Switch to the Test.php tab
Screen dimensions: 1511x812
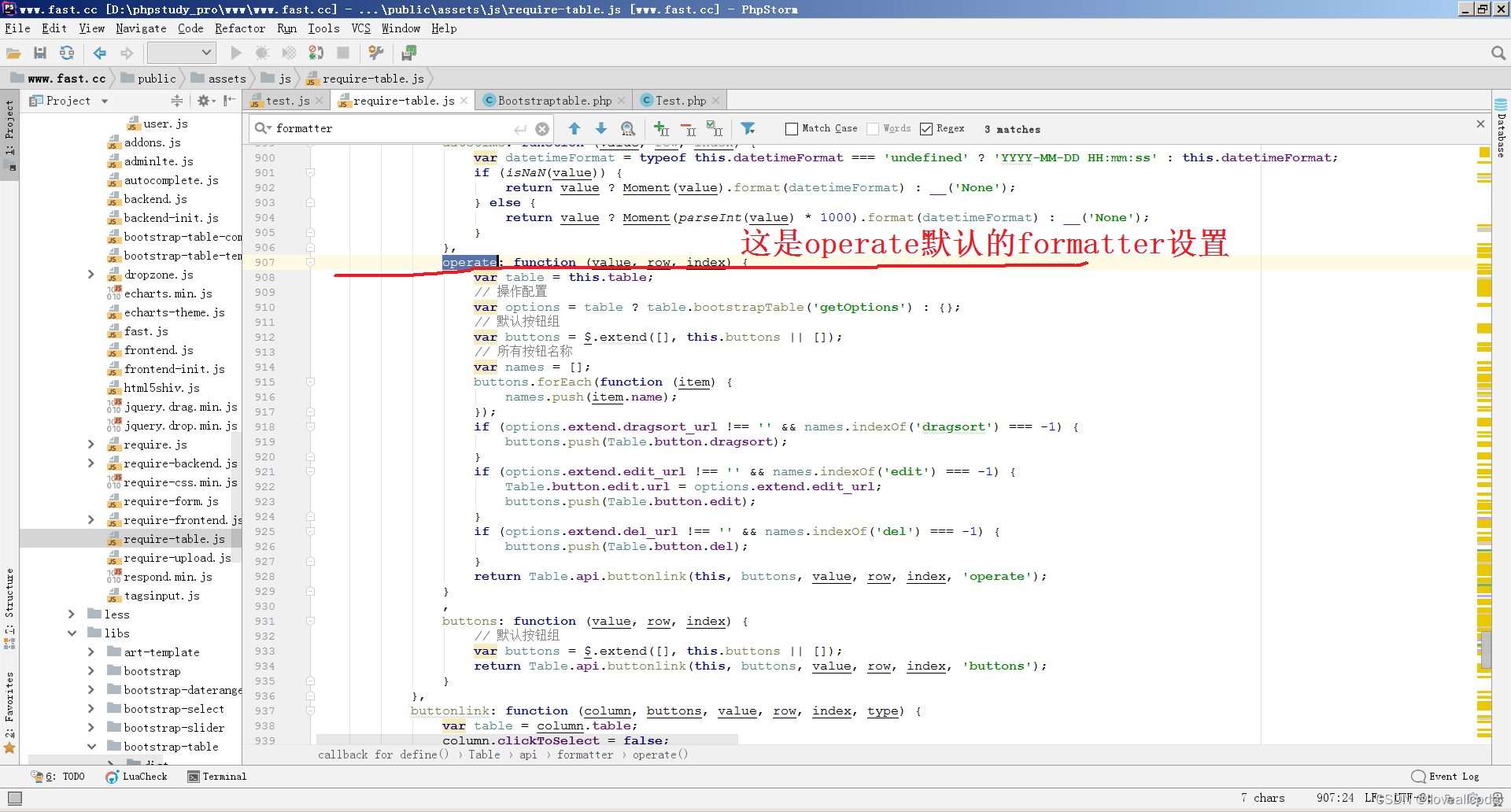680,100
